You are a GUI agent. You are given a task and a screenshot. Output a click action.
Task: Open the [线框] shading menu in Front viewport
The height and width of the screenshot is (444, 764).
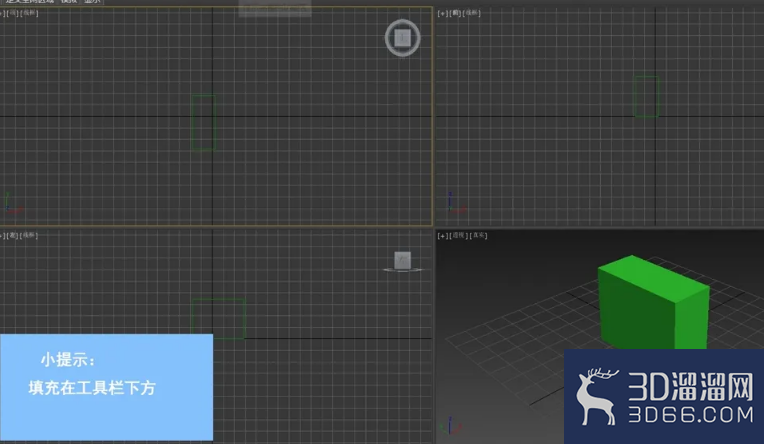472,13
